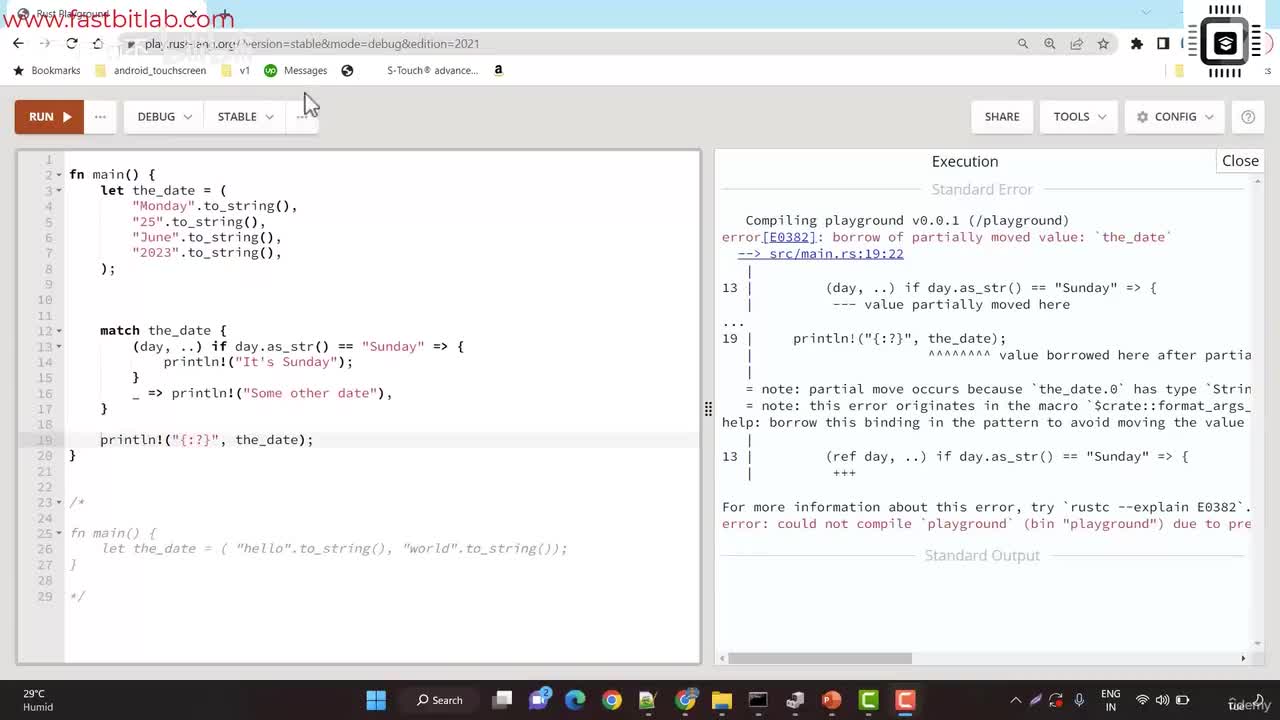
Task: Open the v1 bookmark folder
Action: (x=236, y=70)
